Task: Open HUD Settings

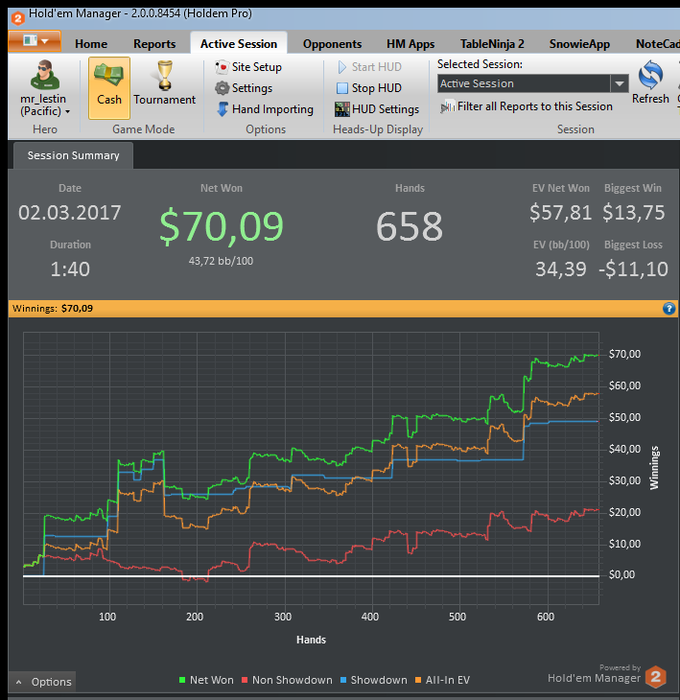Action: coord(377,109)
